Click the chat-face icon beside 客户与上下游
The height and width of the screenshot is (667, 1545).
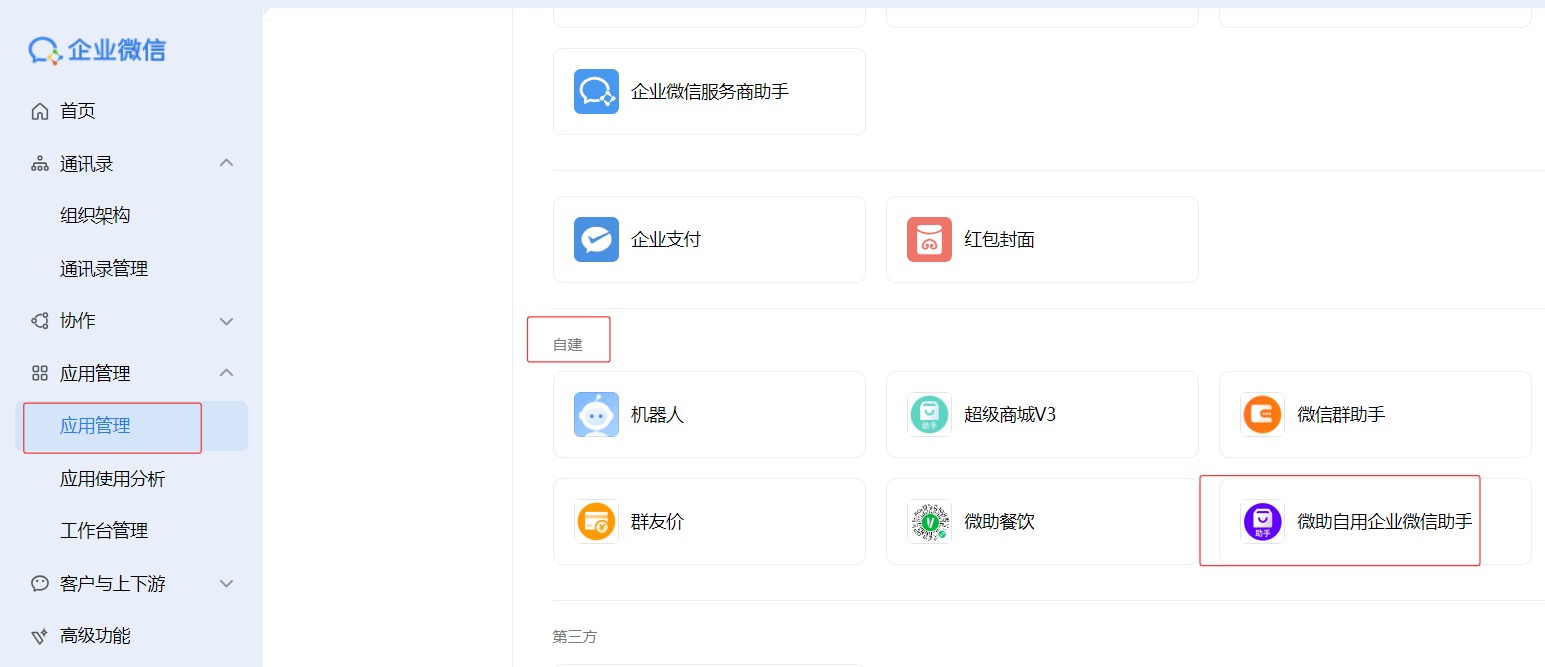click(x=40, y=583)
